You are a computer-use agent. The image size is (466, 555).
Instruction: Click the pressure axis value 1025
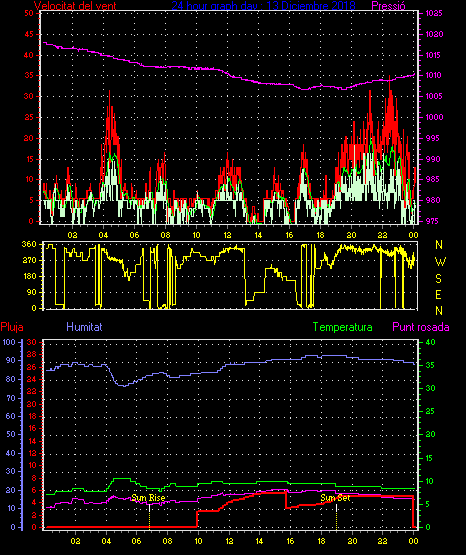pos(434,13)
